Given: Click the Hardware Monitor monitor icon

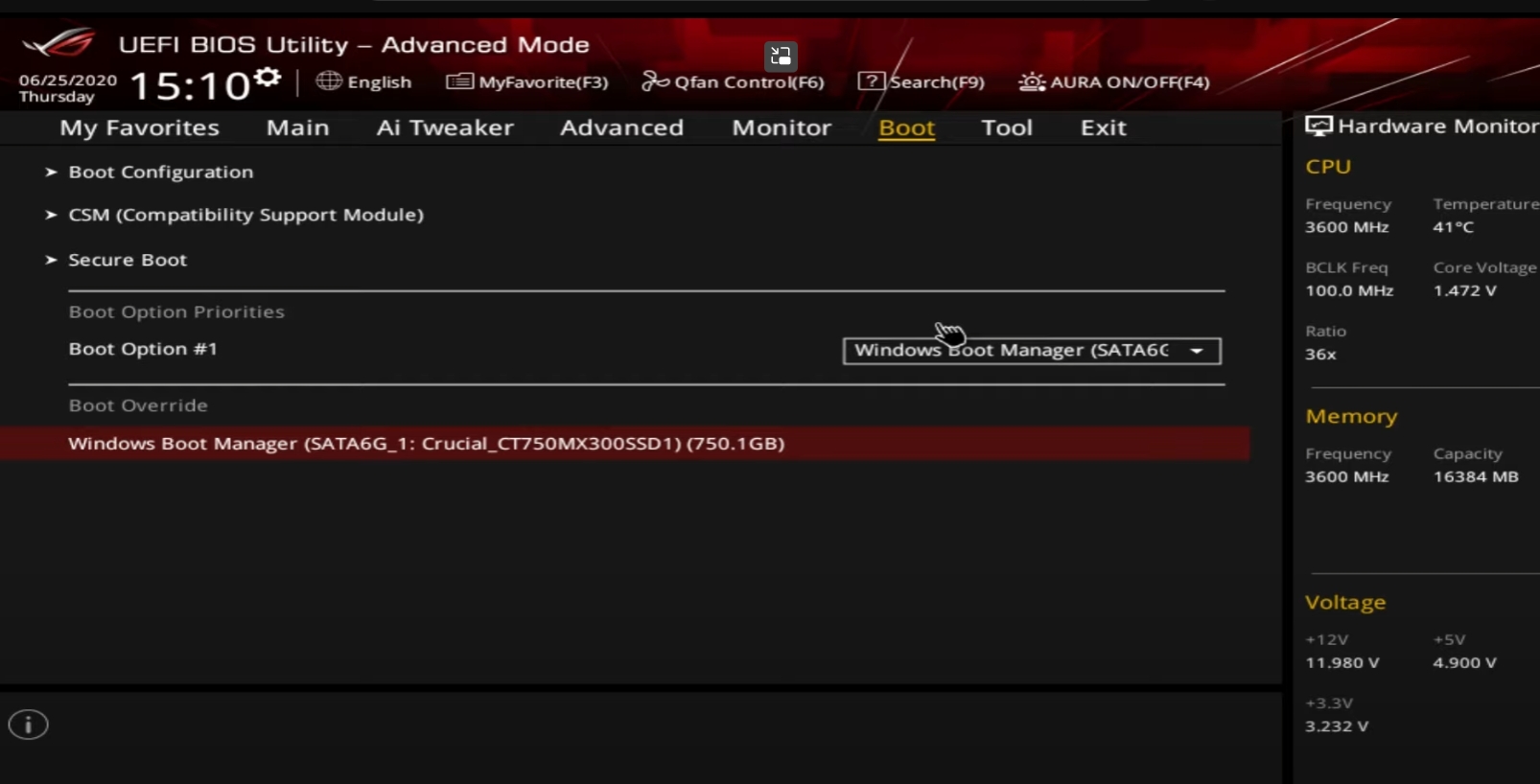Looking at the screenshot, I should [1318, 126].
